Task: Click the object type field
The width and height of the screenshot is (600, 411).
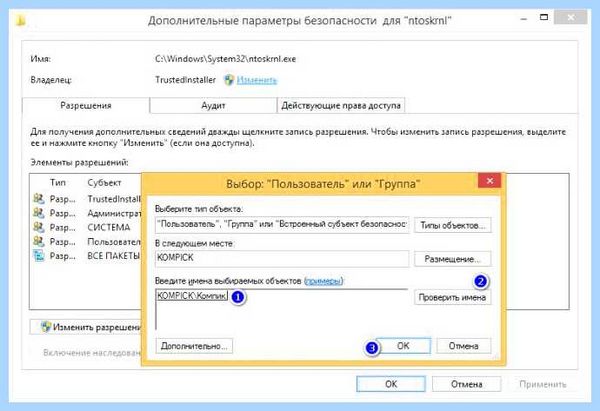Action: (x=282, y=225)
